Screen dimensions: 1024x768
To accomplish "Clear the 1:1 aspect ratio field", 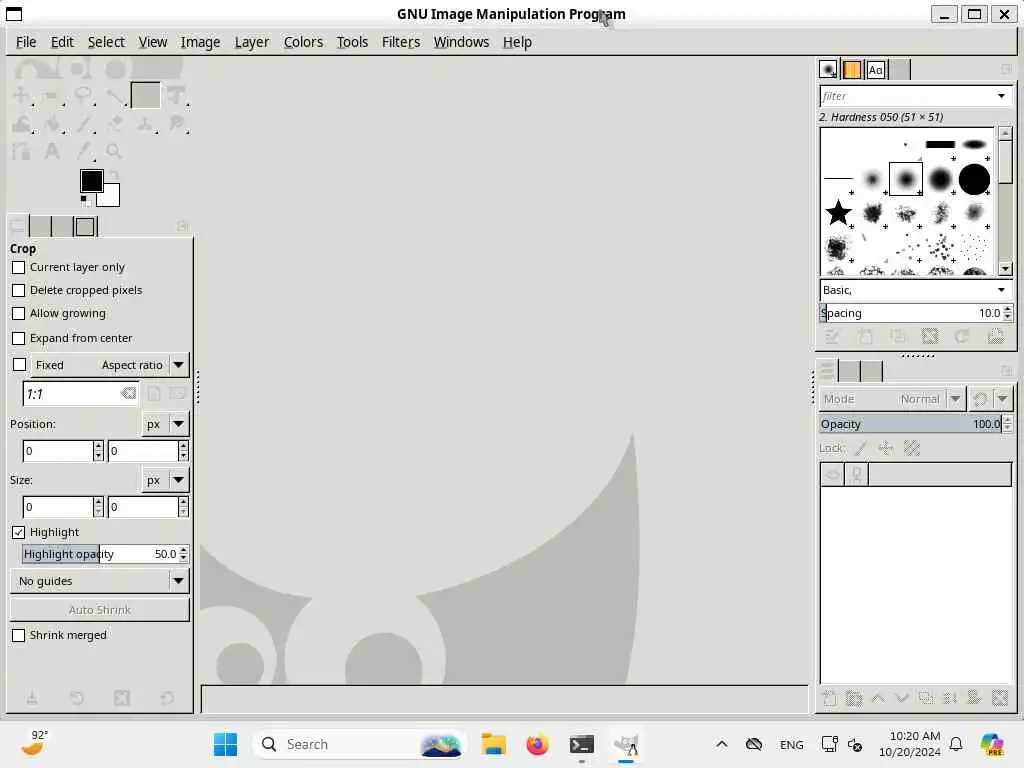I will pos(129,393).
